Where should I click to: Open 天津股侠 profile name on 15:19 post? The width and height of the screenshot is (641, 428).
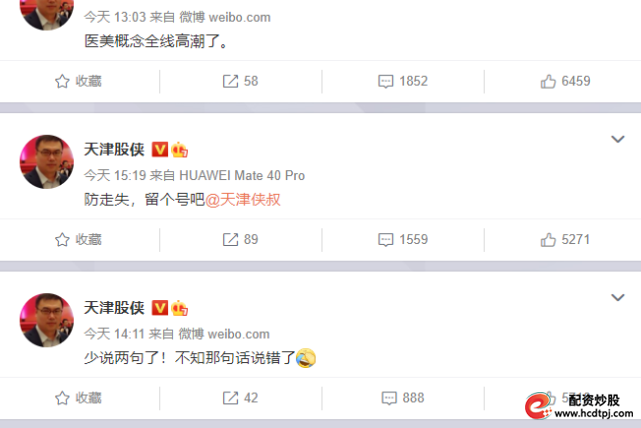click(114, 149)
